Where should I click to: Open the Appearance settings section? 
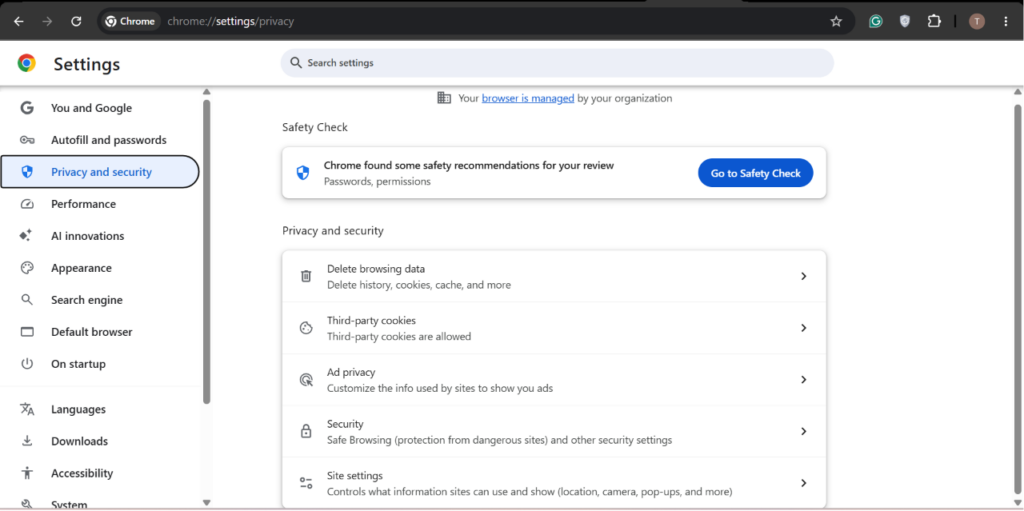pos(100,268)
